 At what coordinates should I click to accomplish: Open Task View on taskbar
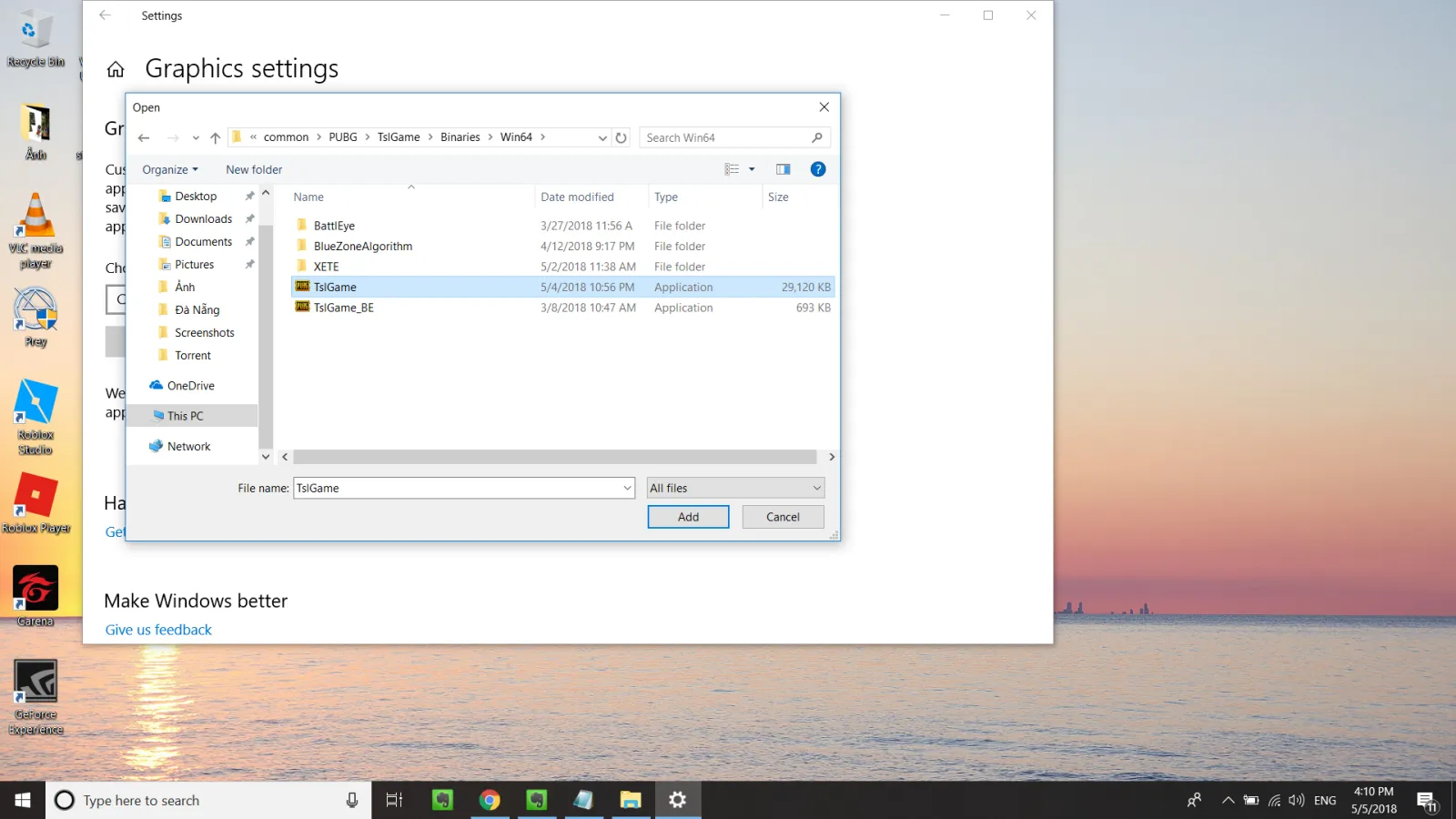(x=394, y=800)
